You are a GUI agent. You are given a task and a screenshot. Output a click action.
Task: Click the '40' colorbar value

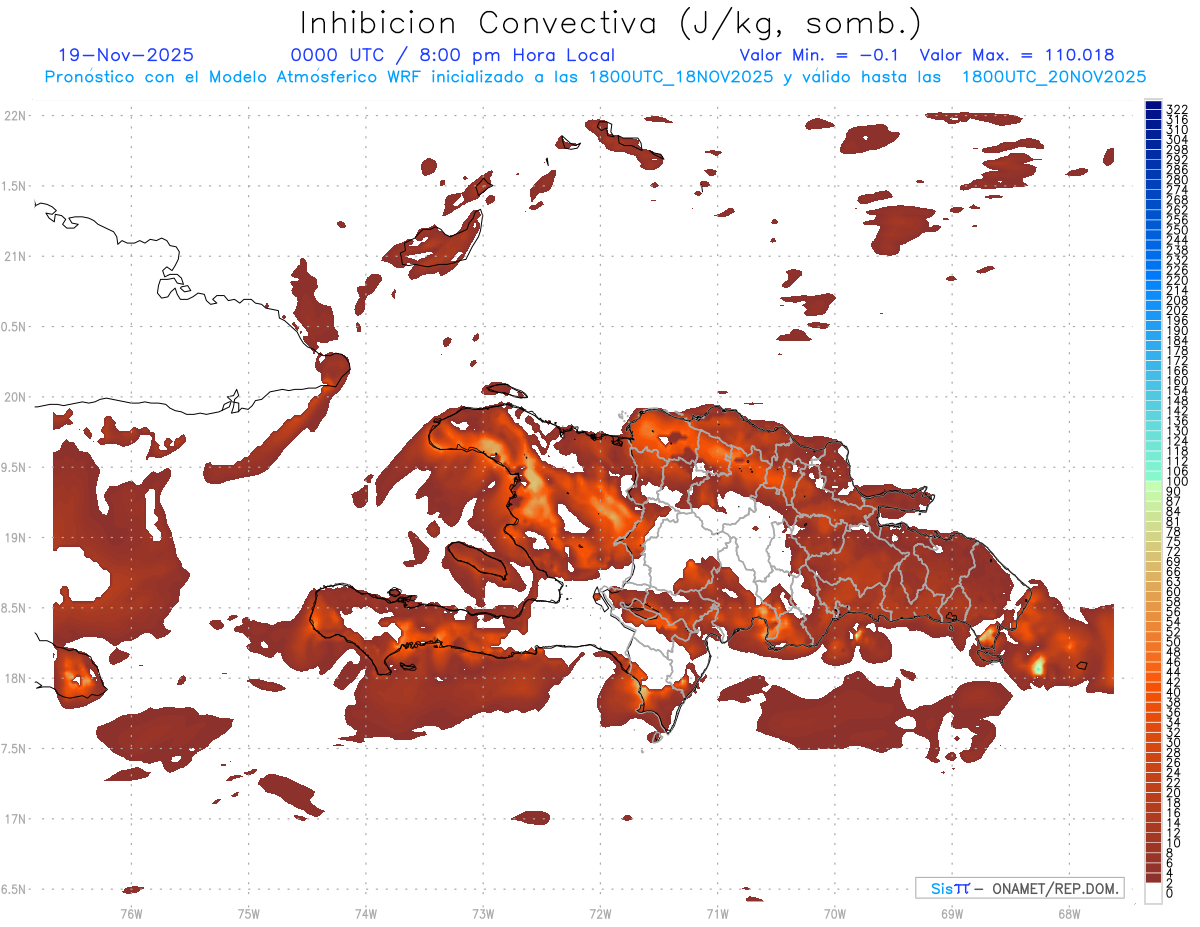coord(1174,692)
